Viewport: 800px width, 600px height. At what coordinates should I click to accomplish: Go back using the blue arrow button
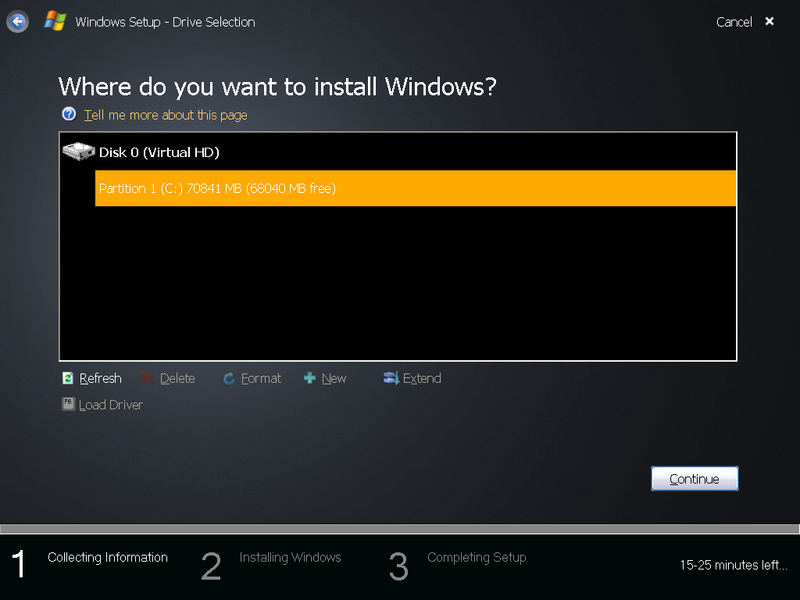point(17,22)
